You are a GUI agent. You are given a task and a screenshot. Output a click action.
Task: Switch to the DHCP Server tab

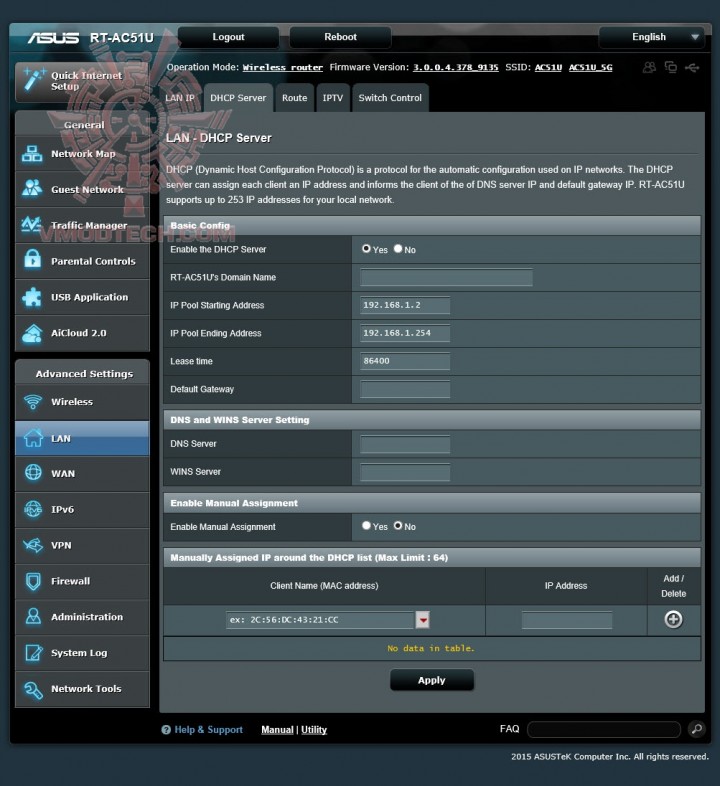click(x=238, y=98)
